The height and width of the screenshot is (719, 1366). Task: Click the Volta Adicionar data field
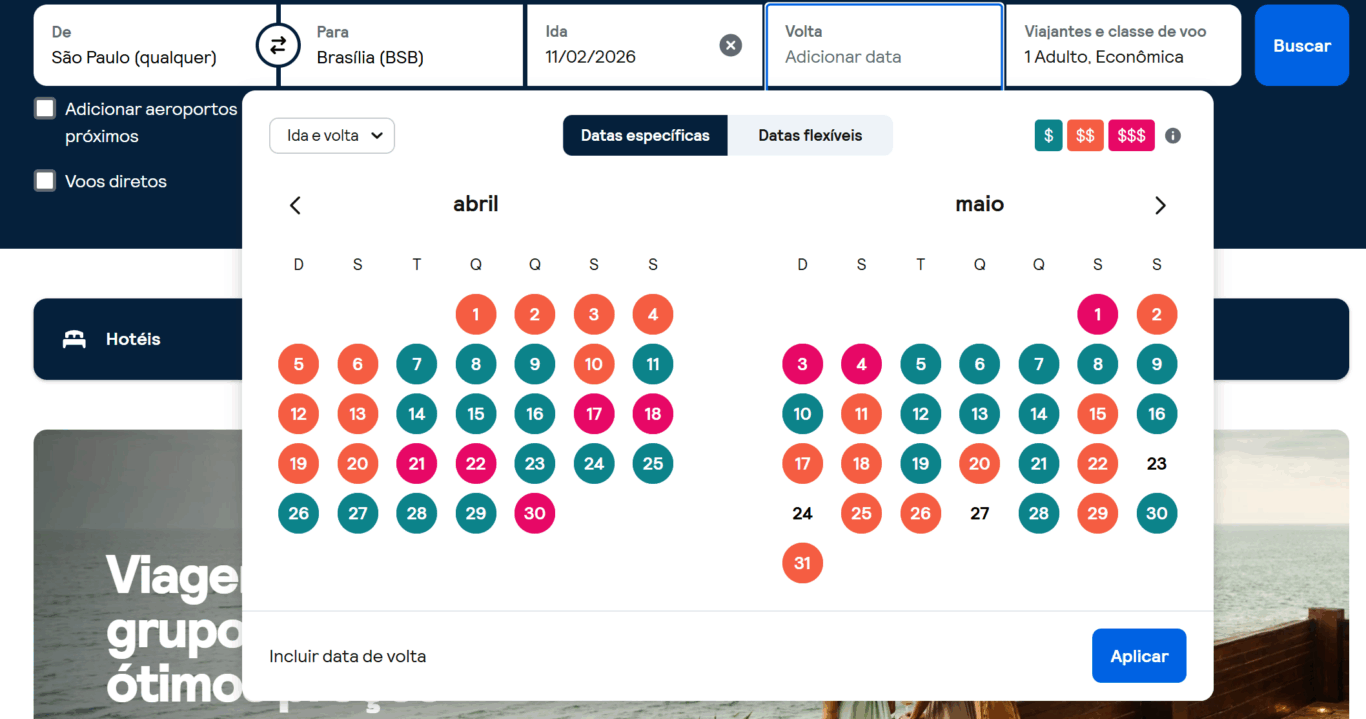884,46
